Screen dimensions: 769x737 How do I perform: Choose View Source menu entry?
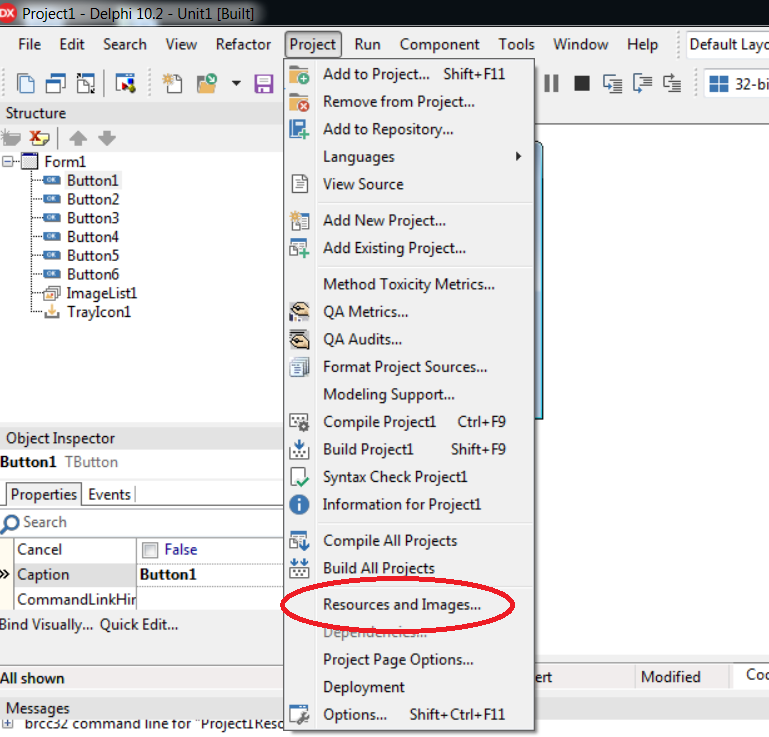click(409, 184)
